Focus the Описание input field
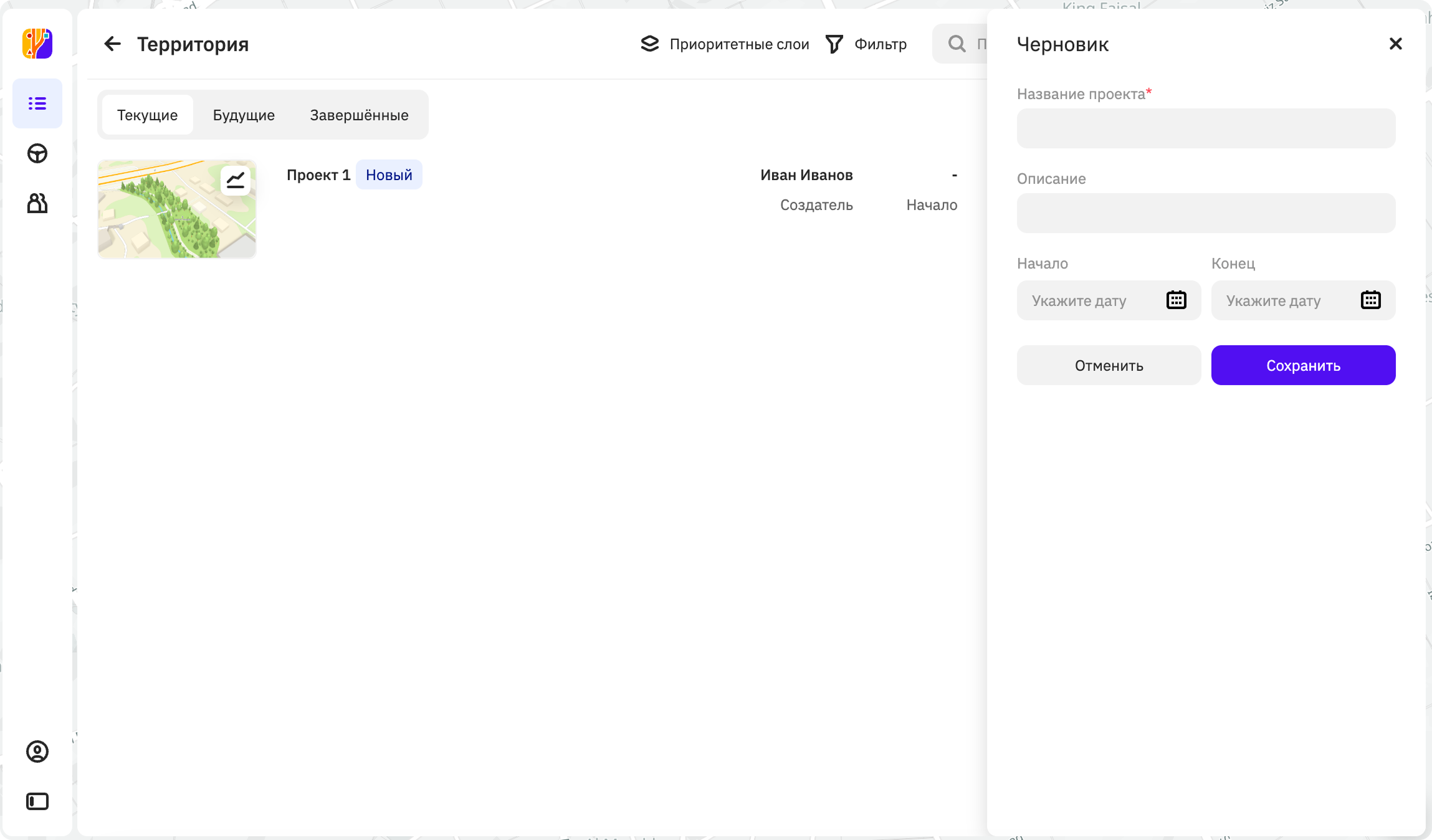 coord(1206,213)
